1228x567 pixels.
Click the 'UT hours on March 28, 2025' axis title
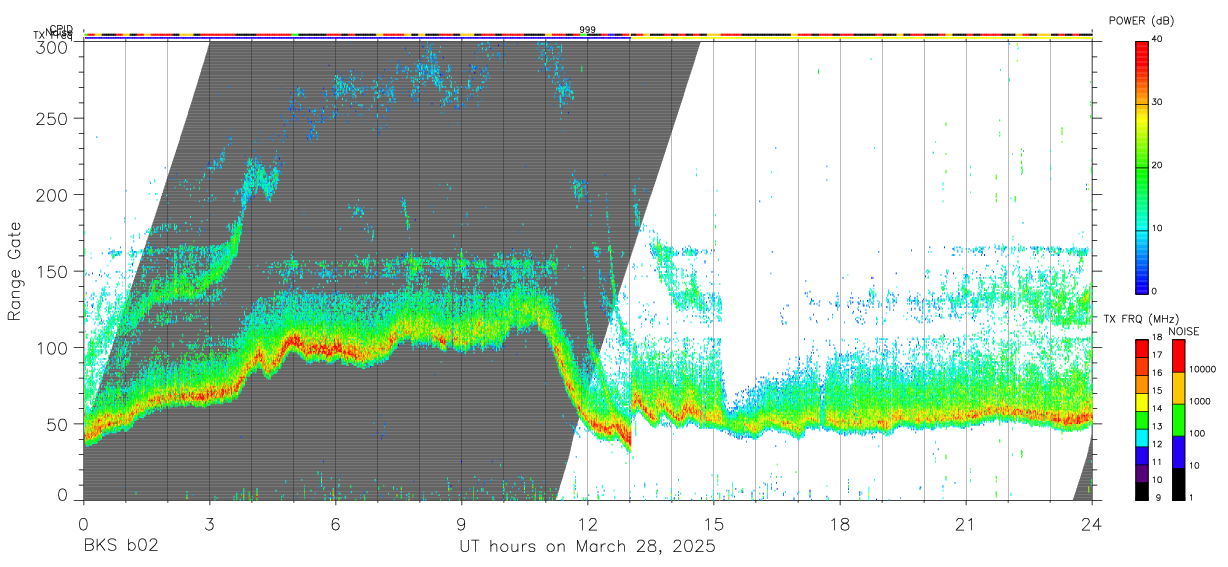pos(587,547)
